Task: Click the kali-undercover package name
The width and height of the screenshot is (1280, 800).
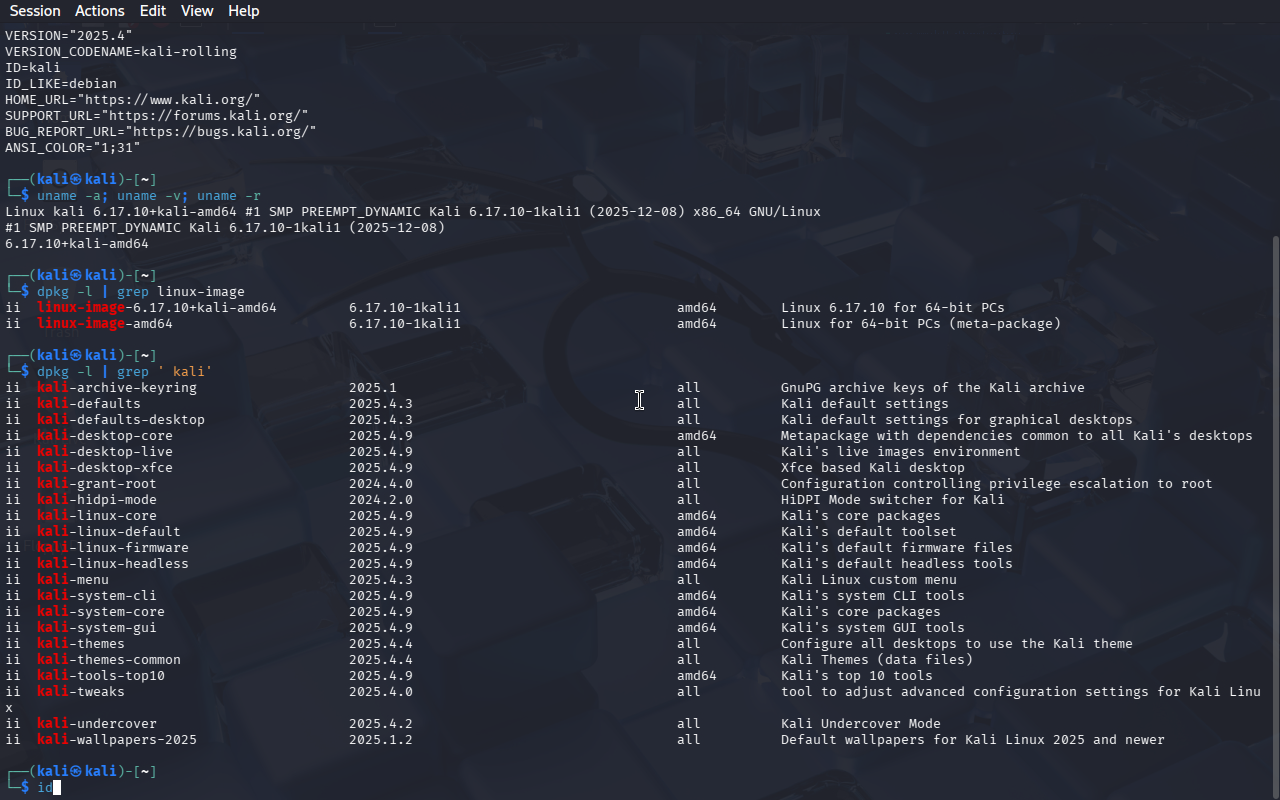Action: [x=97, y=724]
